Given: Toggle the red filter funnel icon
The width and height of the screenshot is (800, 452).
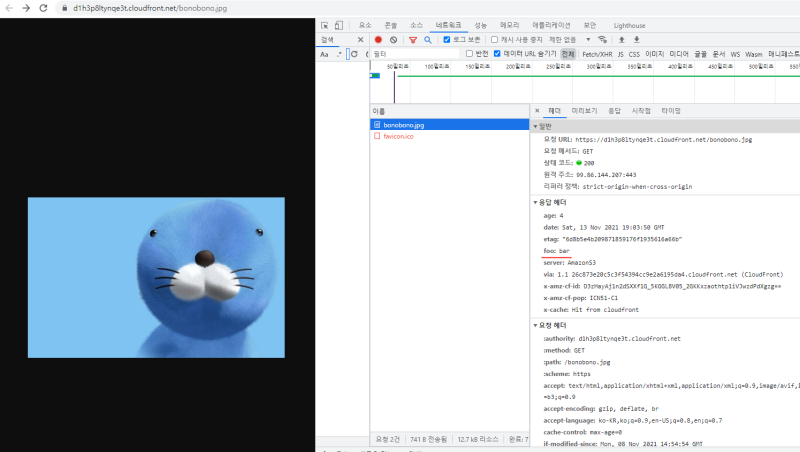Looking at the screenshot, I should [x=412, y=40].
